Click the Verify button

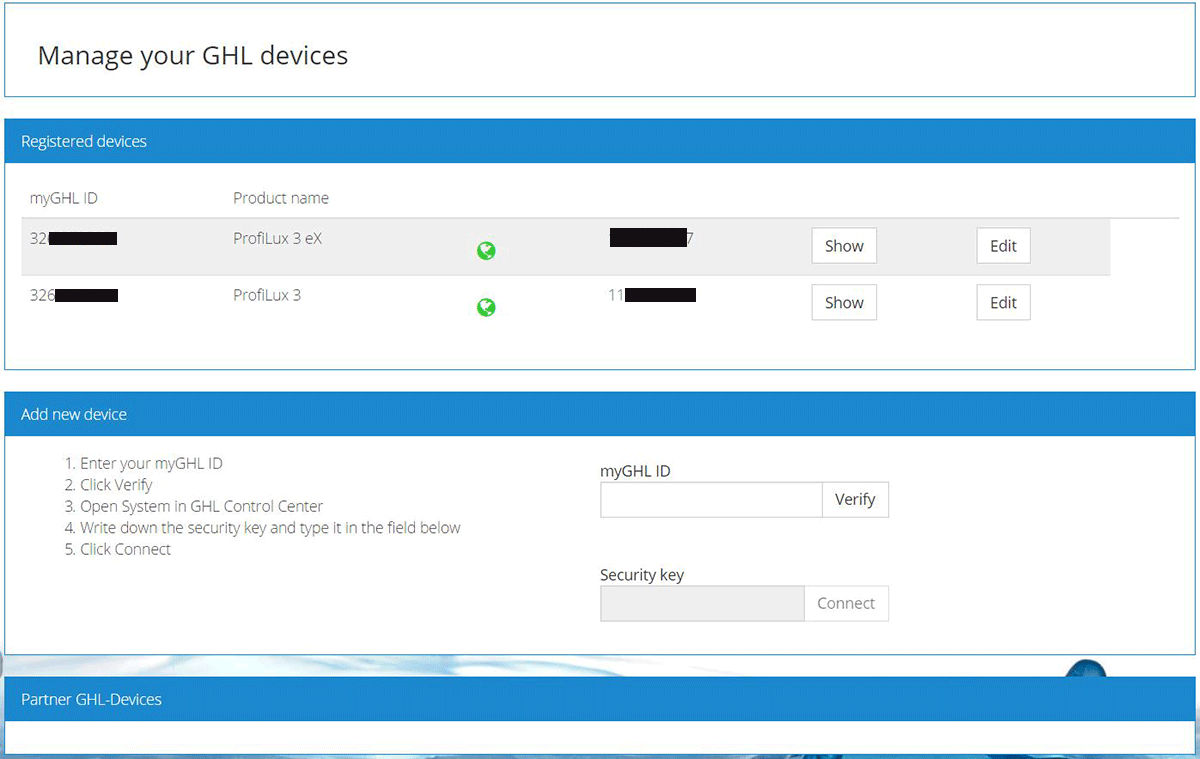coord(855,500)
